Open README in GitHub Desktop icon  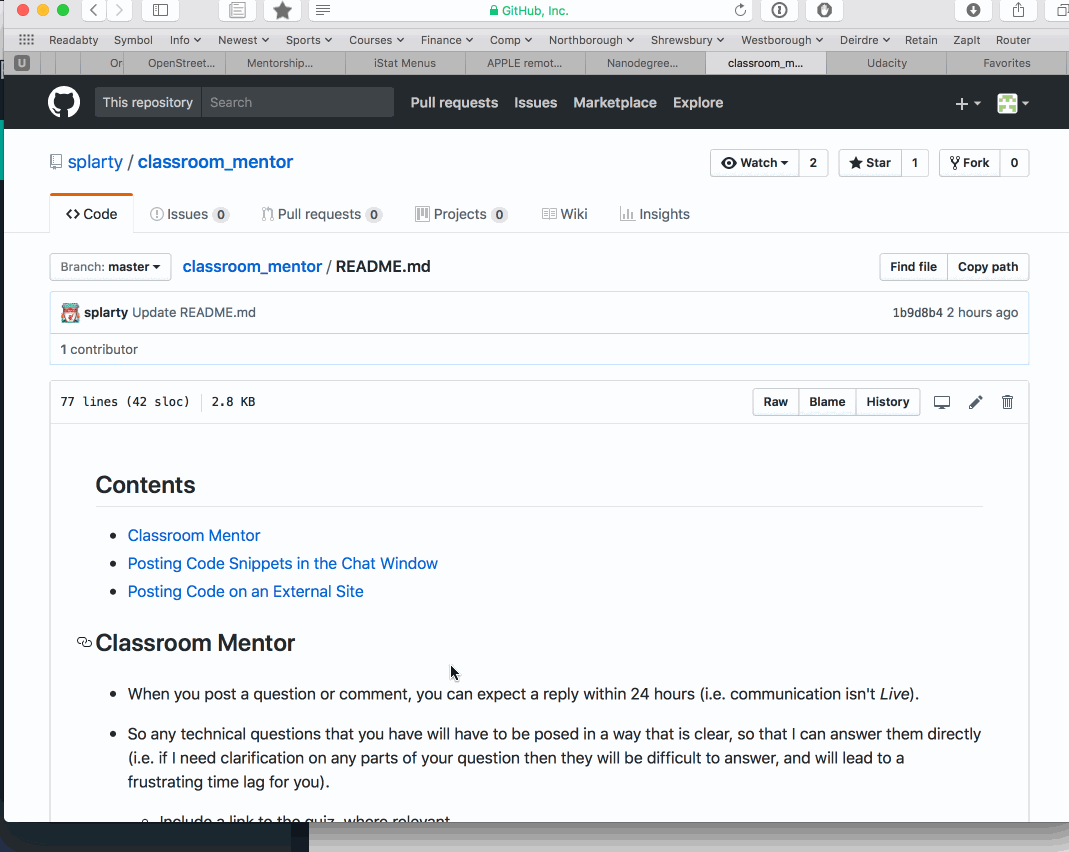pos(942,402)
